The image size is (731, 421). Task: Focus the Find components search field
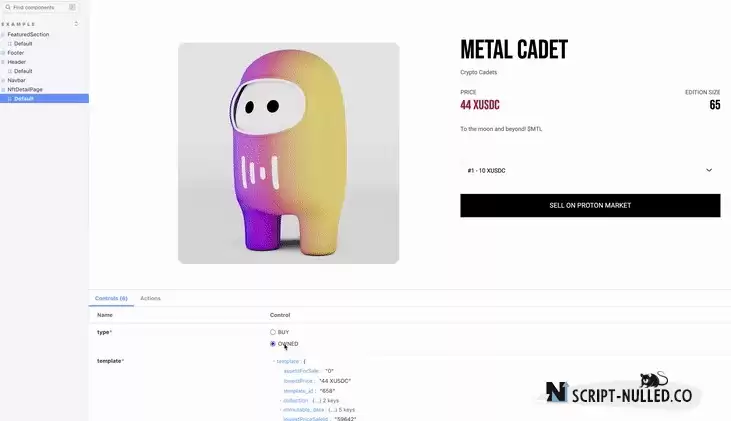(x=40, y=7)
